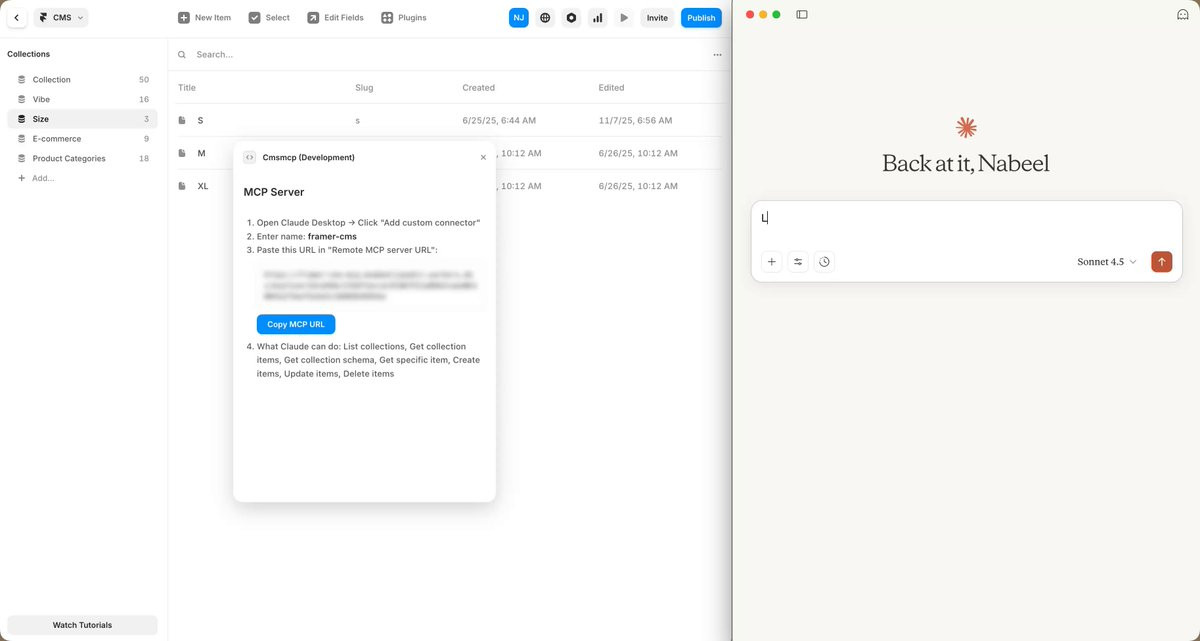Open the tools settings sliders icon in Claude
Screen dimensions: 1200x641
(x=798, y=262)
